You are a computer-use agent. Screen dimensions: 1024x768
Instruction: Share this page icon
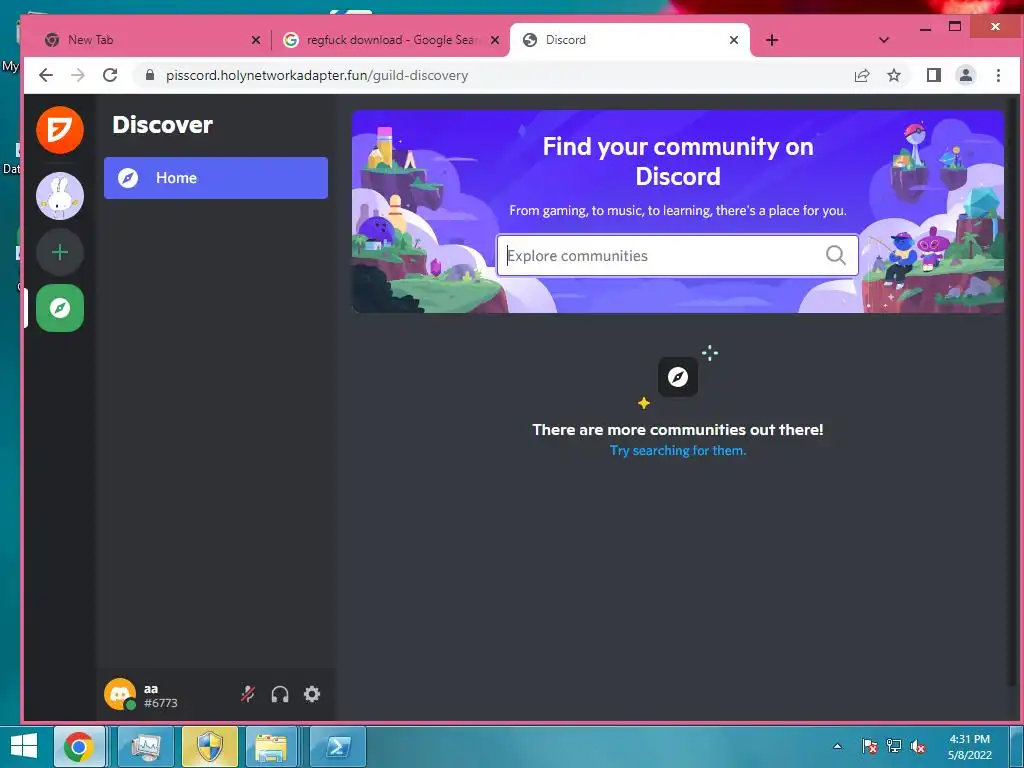pyautogui.click(x=862, y=75)
